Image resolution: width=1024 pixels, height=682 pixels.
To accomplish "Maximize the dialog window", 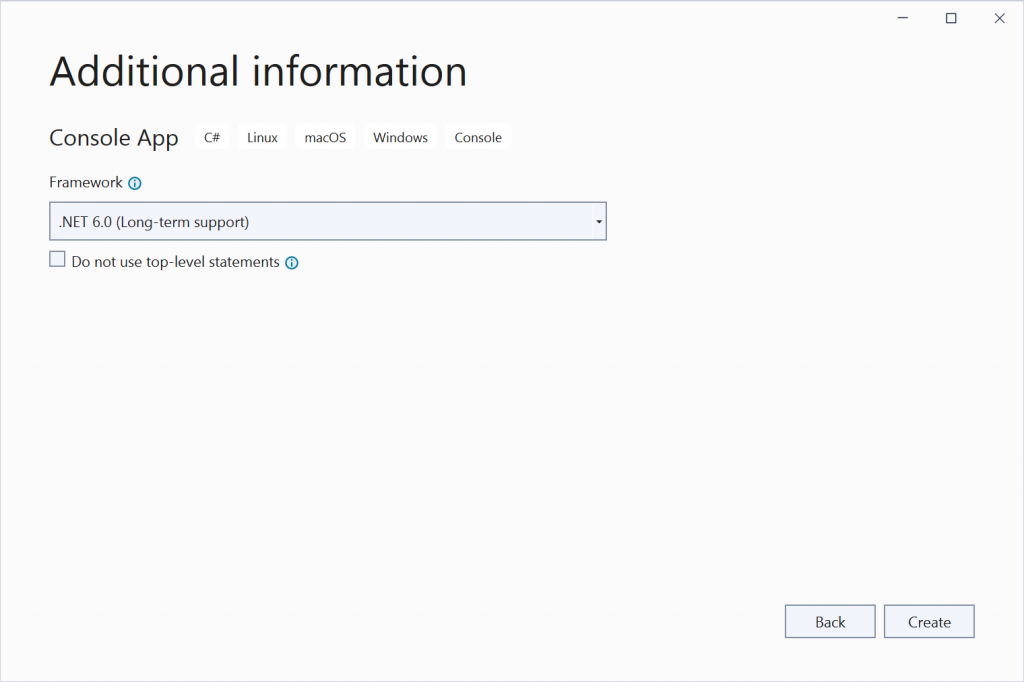I will tap(951, 18).
